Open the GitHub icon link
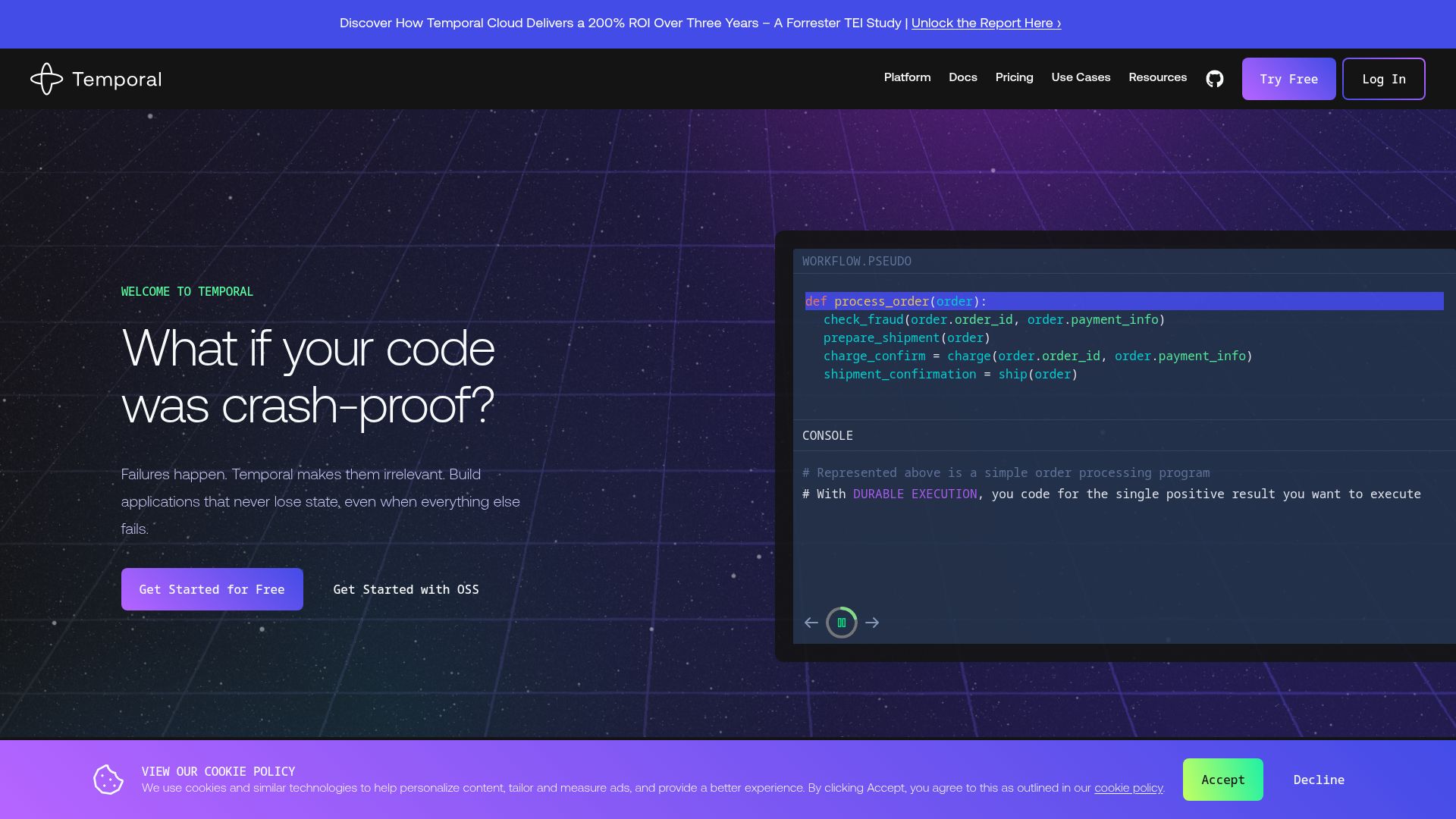This screenshot has height=819, width=1456. click(1214, 79)
